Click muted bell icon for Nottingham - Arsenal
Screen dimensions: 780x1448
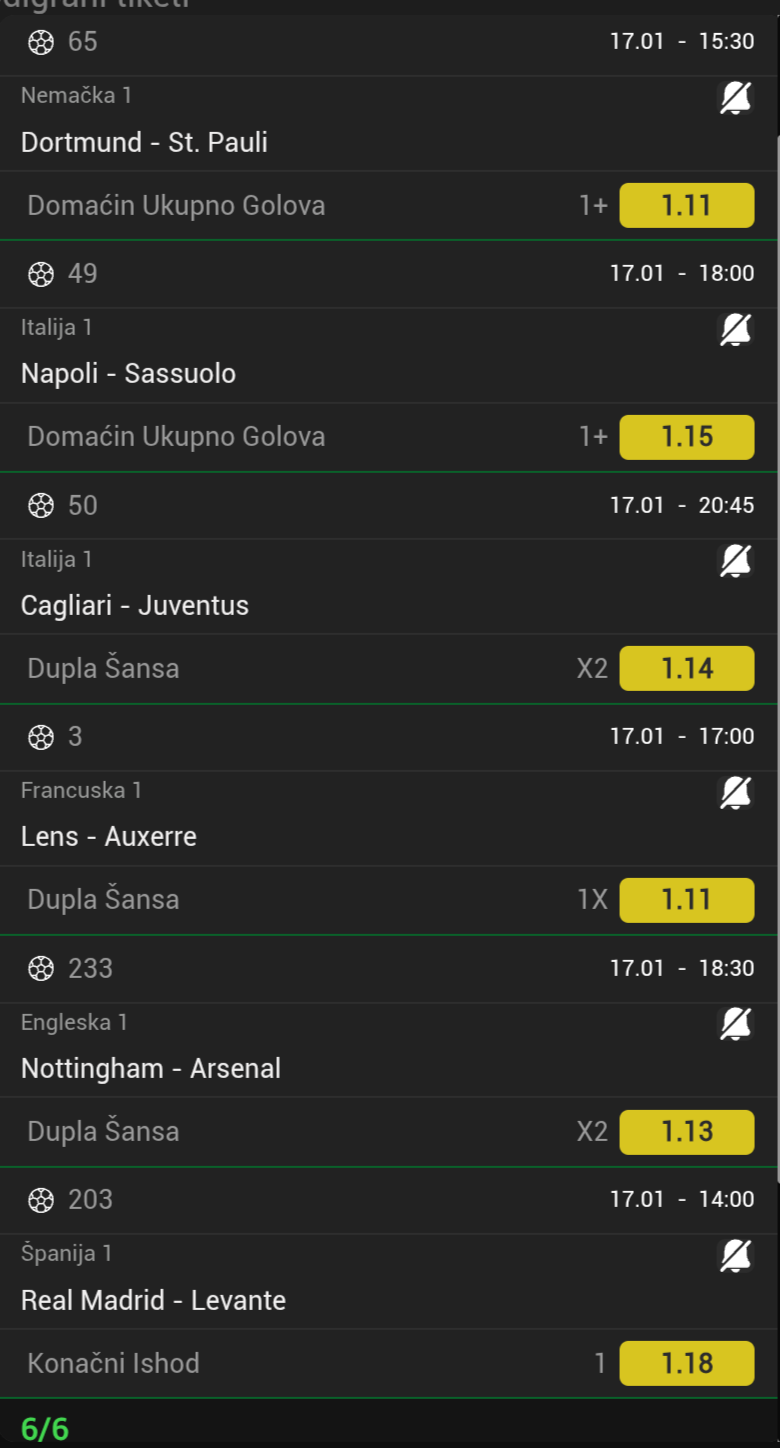click(x=736, y=1024)
